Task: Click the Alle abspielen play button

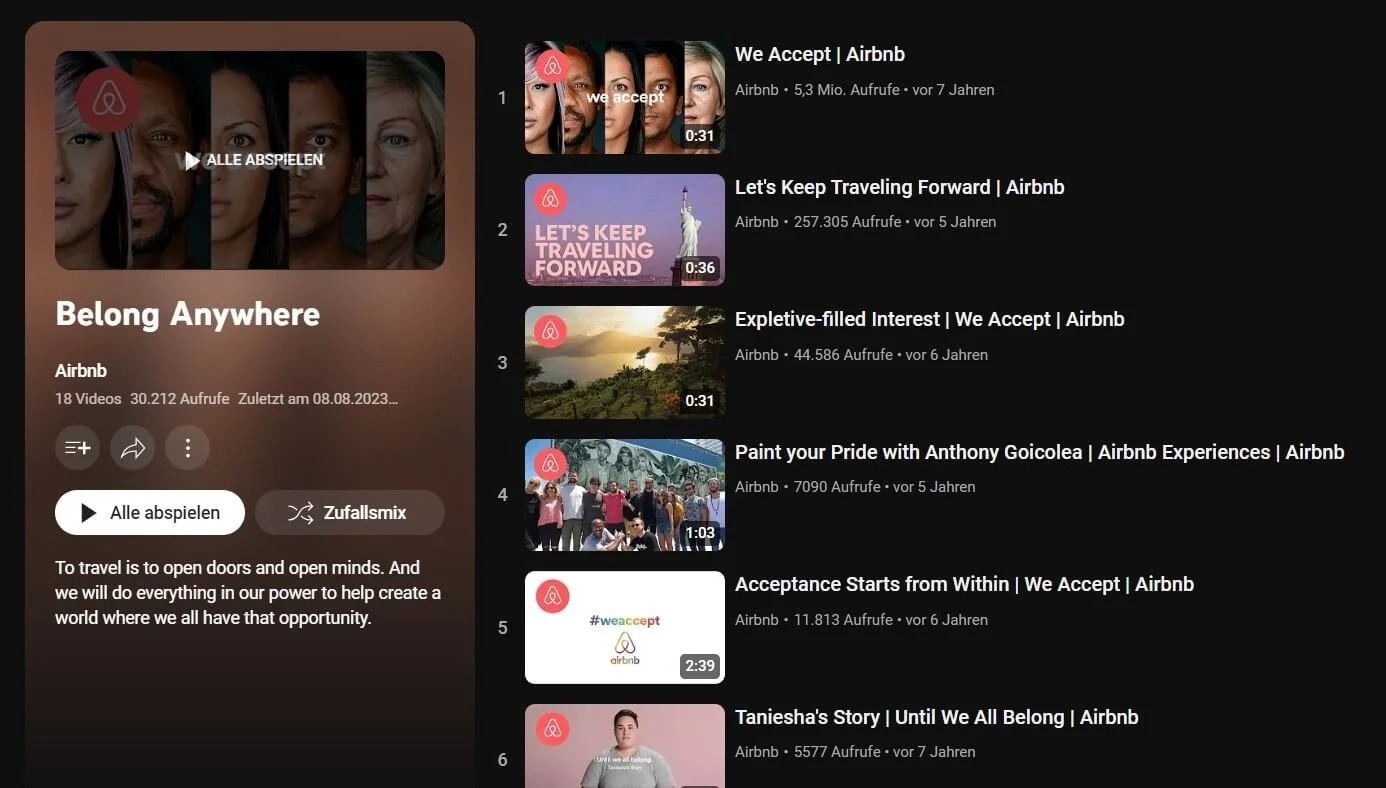Action: click(150, 512)
